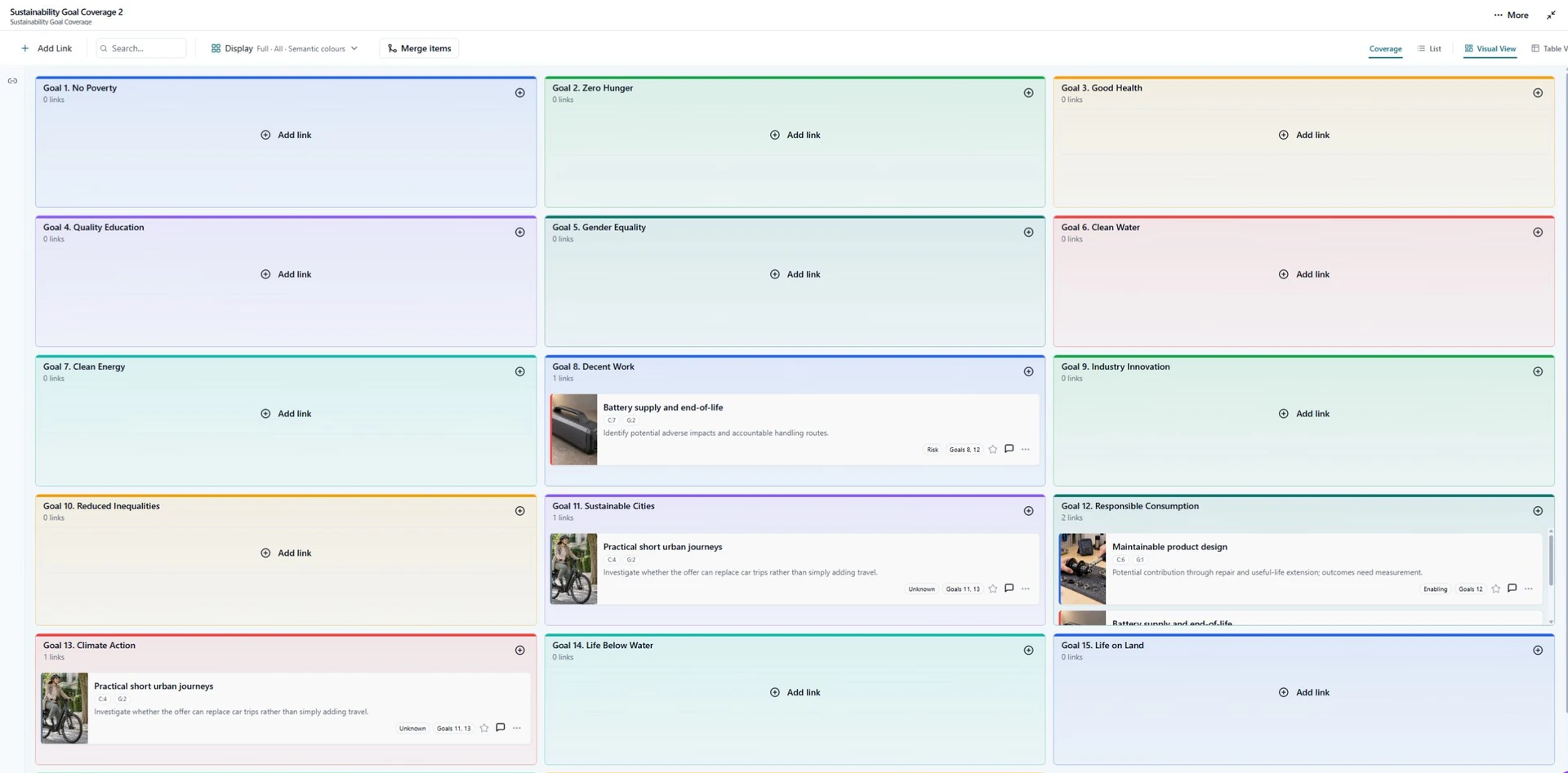This screenshot has width=1568, height=773.
Task: Click the Unknown tag in Goal 13. Climate Action
Action: (412, 728)
